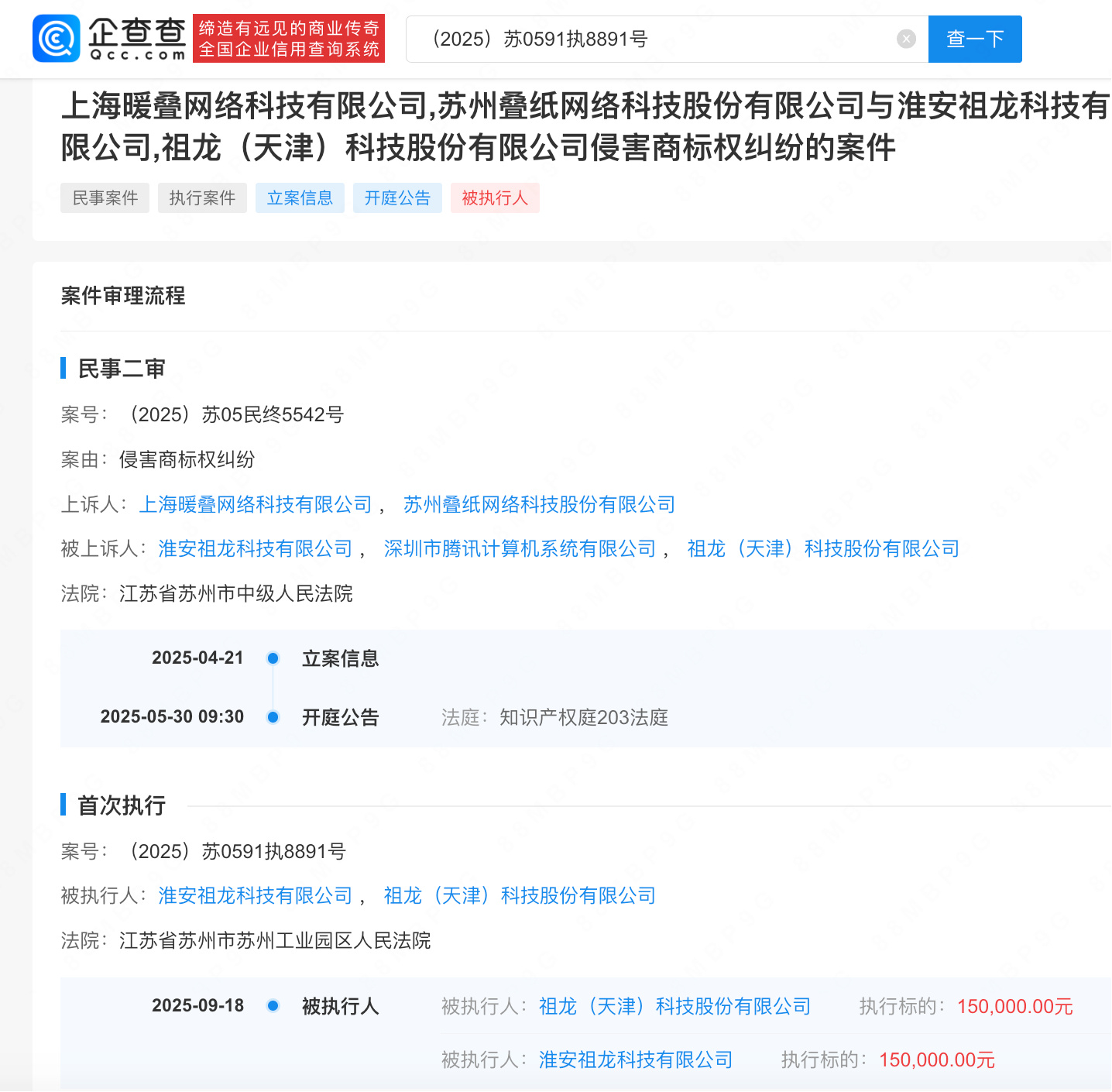Open 祖龙（天津）科技股份有限公司 under 被上诉人
The image size is (1112, 1092).
pos(823,549)
